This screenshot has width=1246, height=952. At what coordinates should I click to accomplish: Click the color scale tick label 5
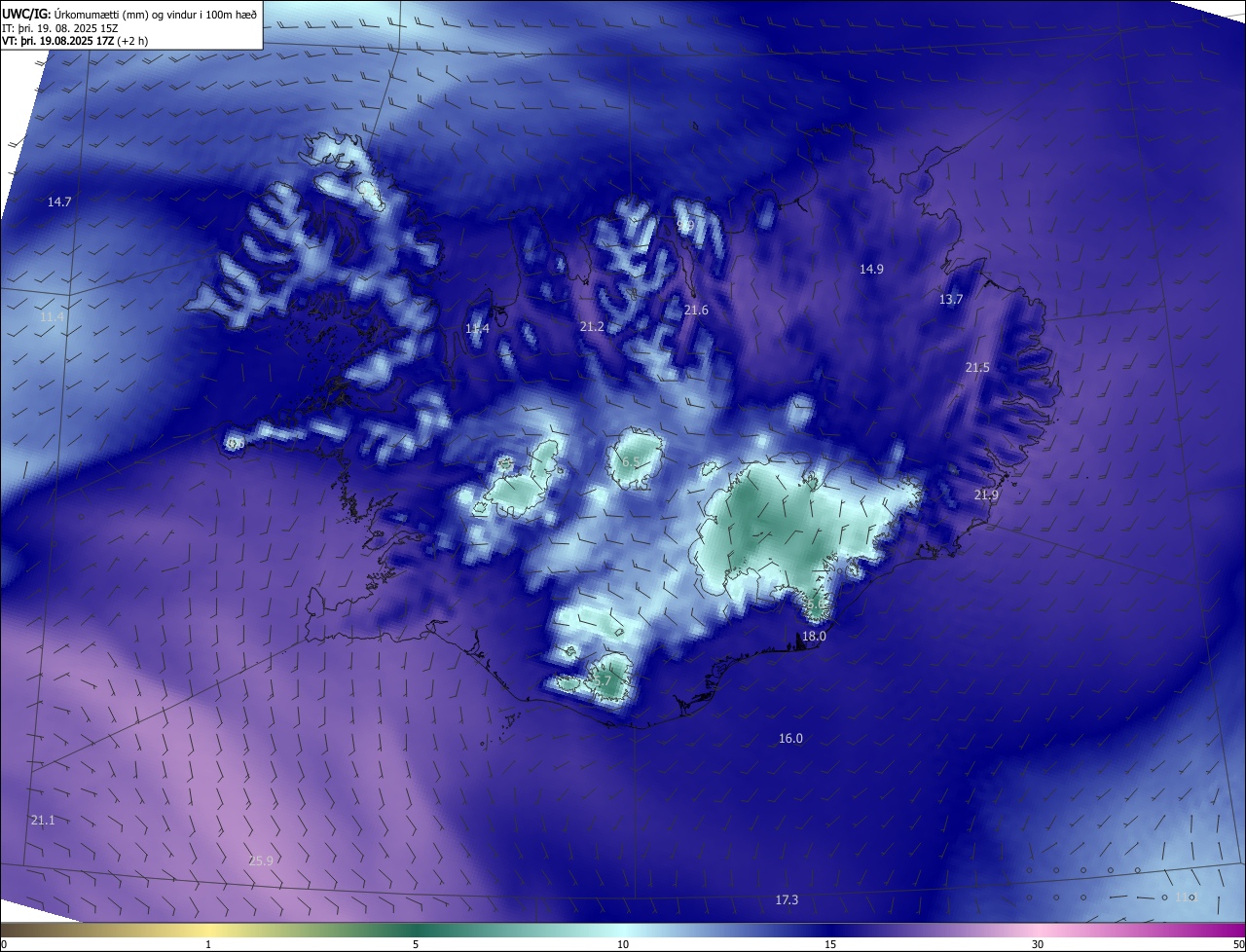(416, 944)
